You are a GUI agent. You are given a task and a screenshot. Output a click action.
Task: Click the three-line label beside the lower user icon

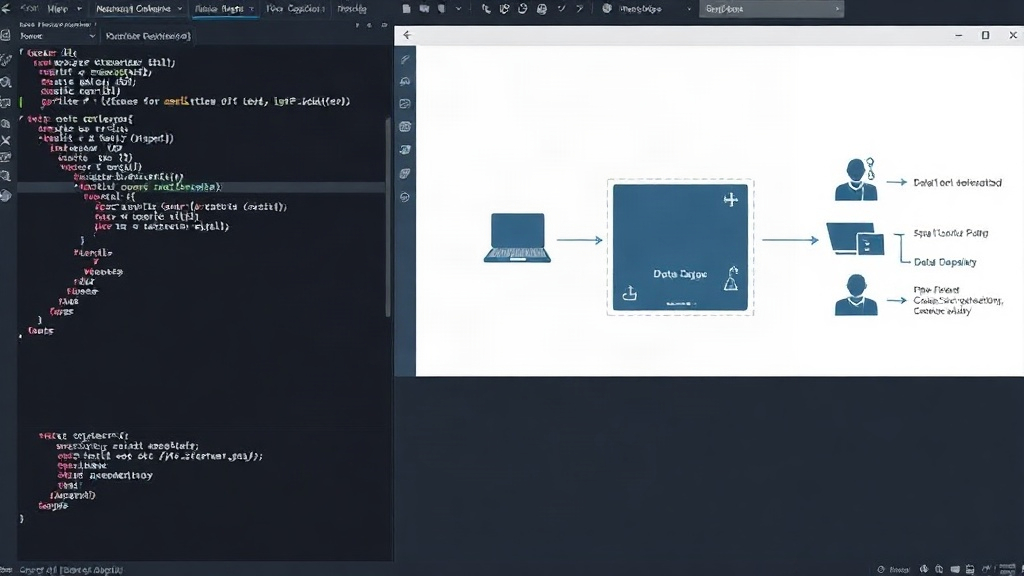click(958, 300)
